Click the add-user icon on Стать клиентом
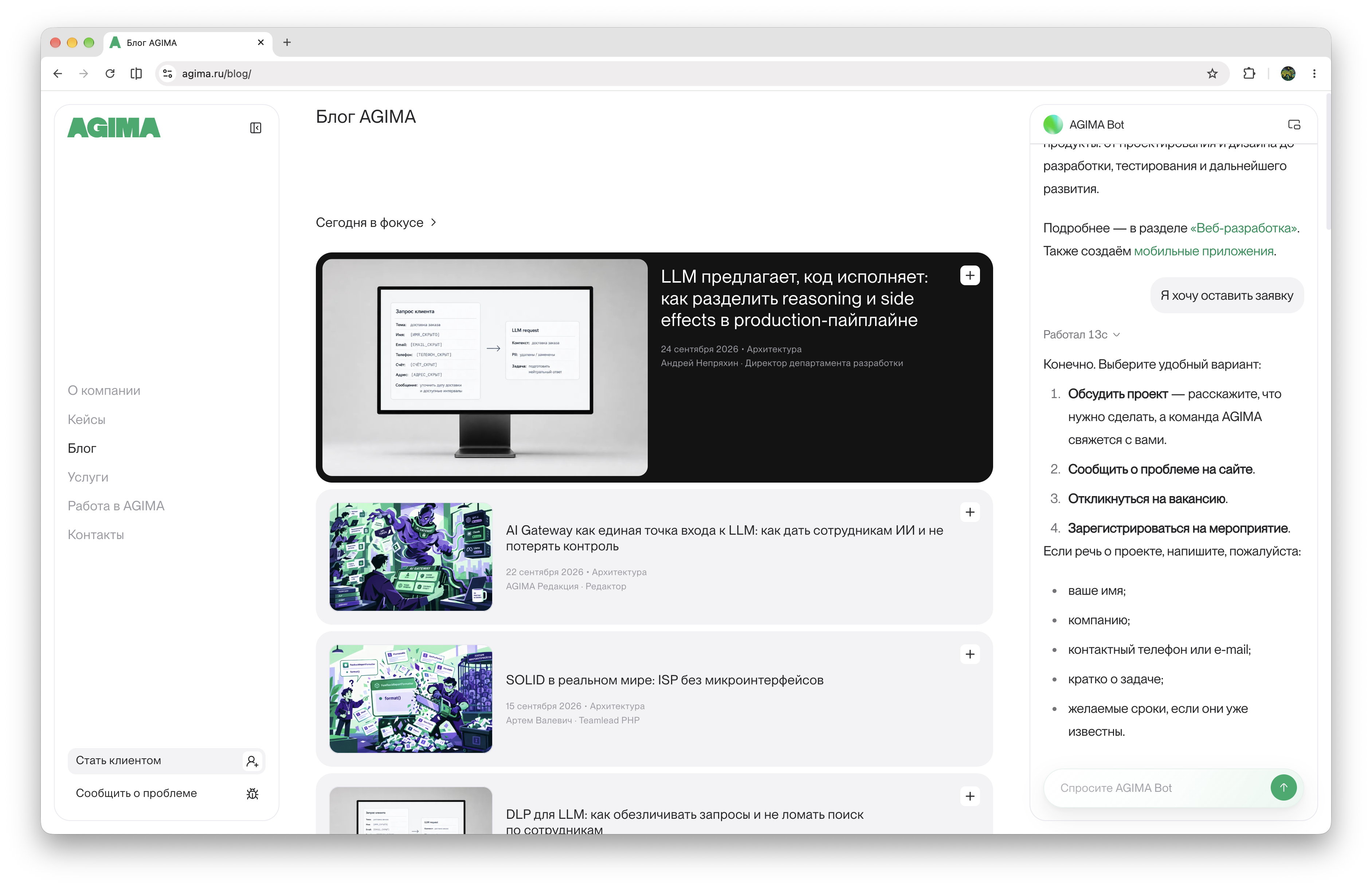 click(x=252, y=761)
